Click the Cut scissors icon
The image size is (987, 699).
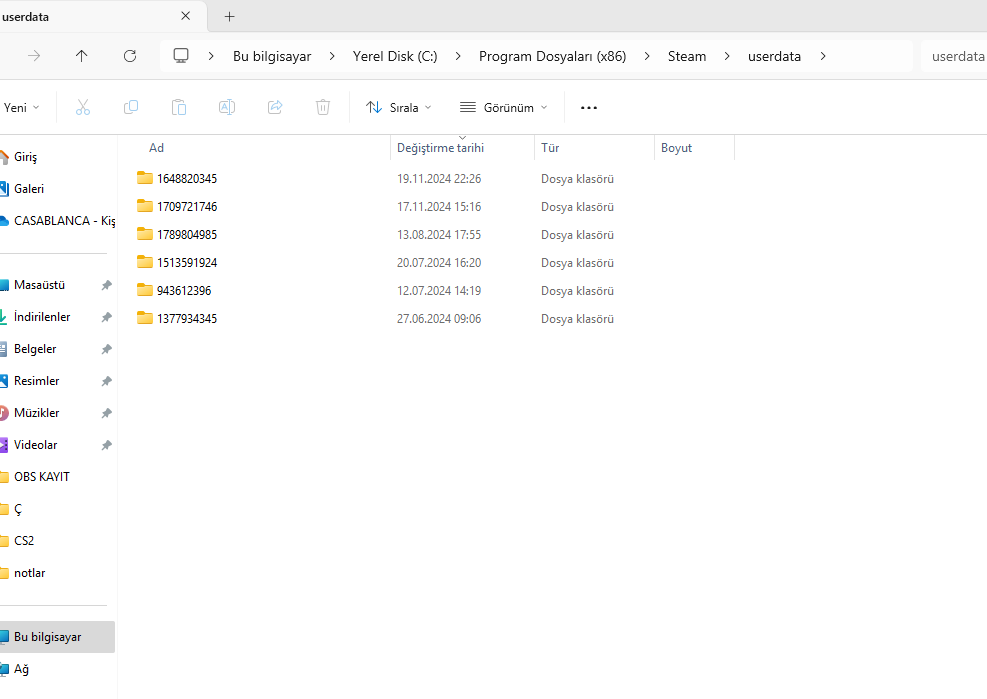point(82,108)
